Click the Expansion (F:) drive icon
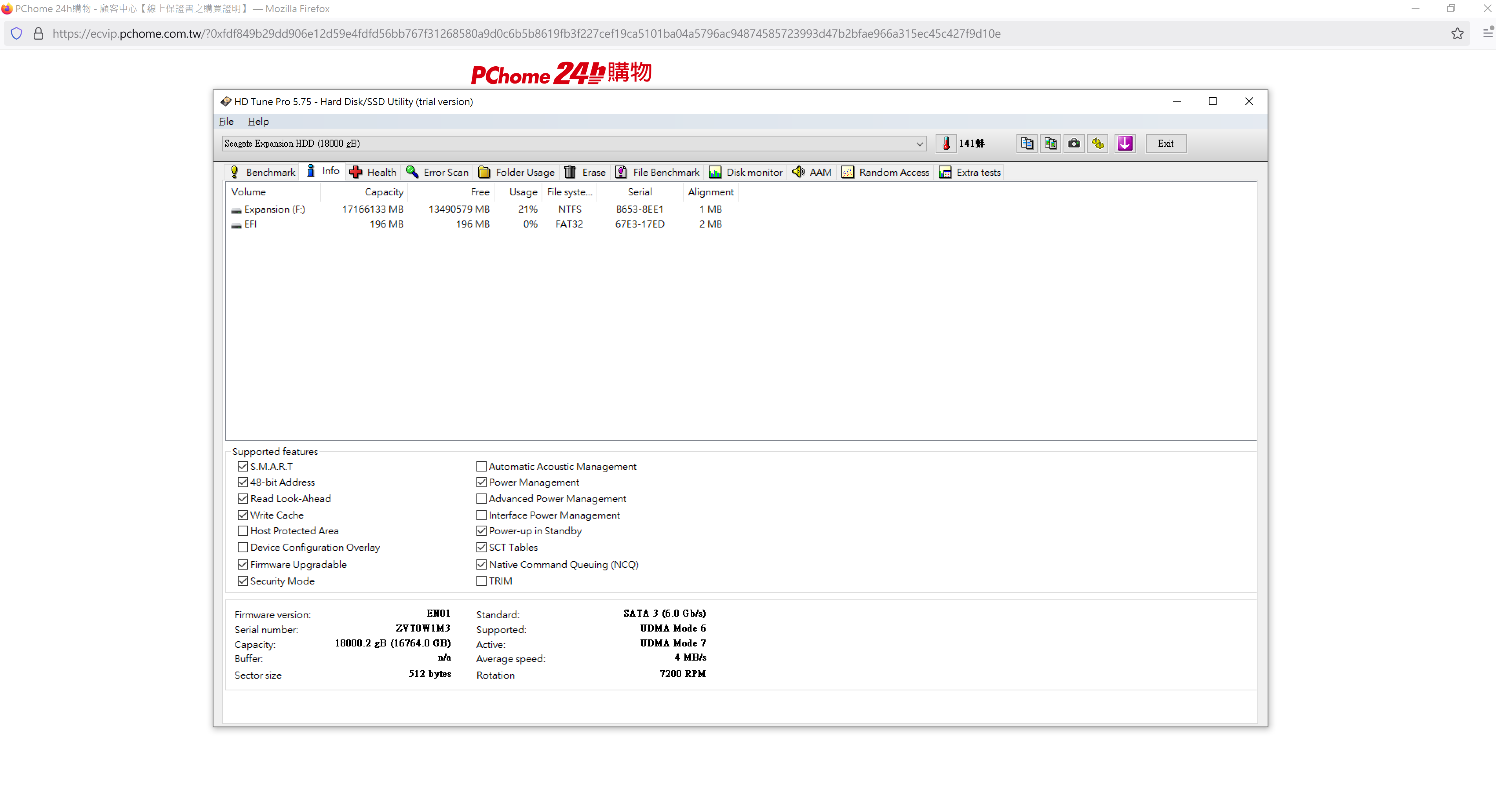The height and width of the screenshot is (812, 1496). [x=236, y=210]
